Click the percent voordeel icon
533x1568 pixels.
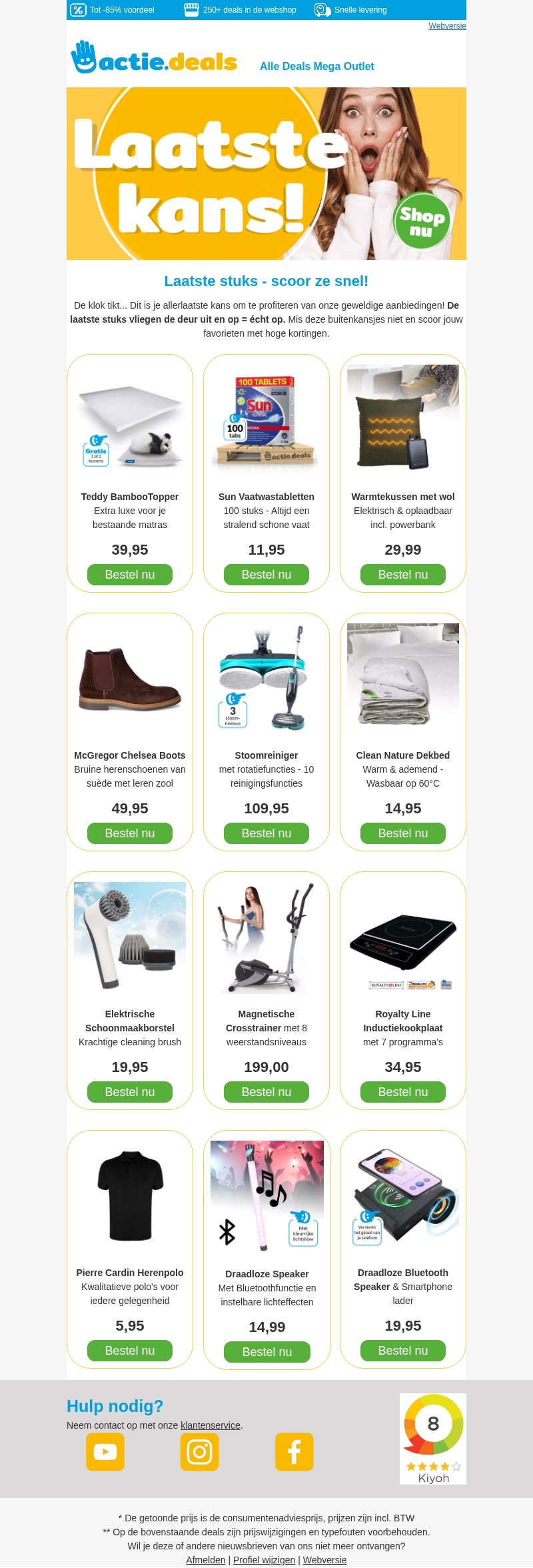pyautogui.click(x=78, y=10)
